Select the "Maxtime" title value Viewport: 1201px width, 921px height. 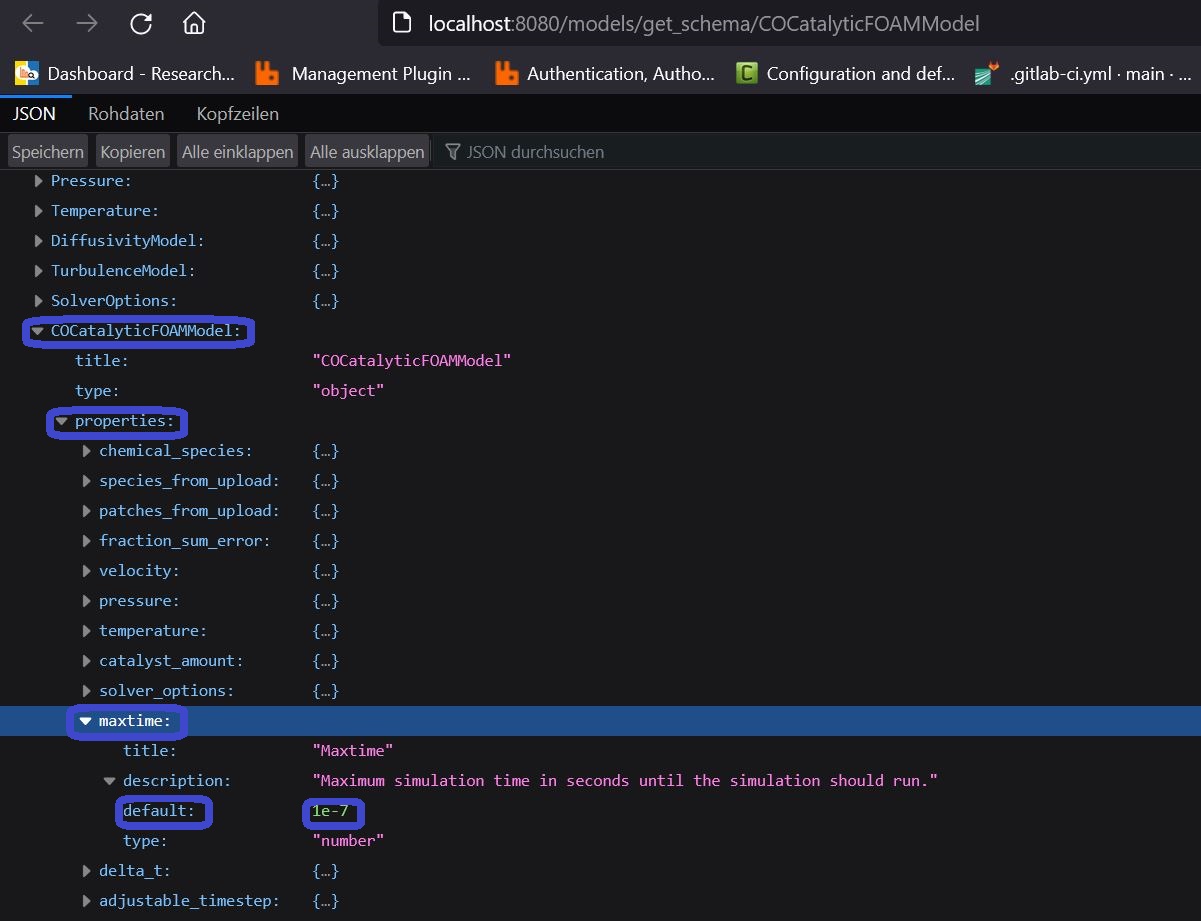[x=354, y=751]
